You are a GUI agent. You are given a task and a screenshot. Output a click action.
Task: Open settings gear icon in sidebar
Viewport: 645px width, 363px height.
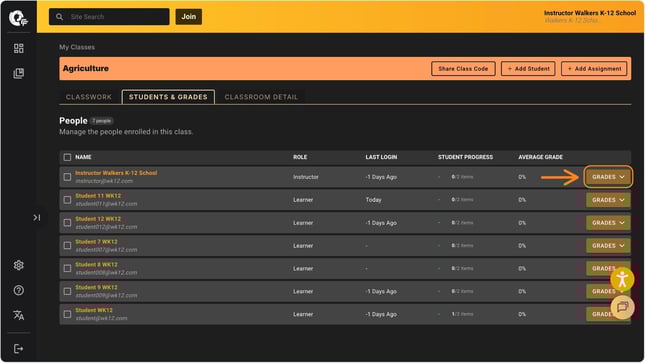[19, 265]
